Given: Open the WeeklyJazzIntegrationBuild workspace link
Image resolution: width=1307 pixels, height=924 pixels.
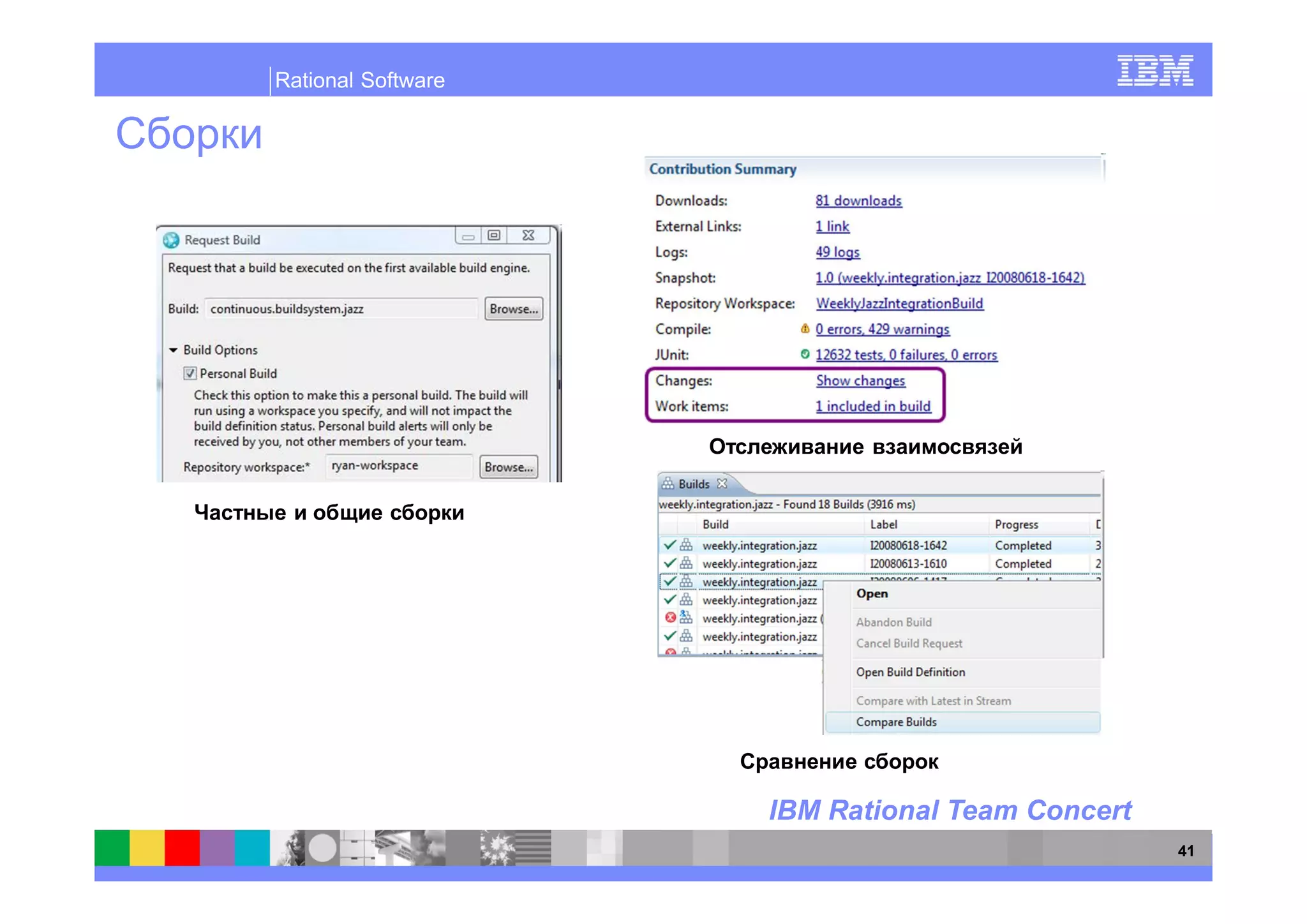Looking at the screenshot, I should coord(900,303).
